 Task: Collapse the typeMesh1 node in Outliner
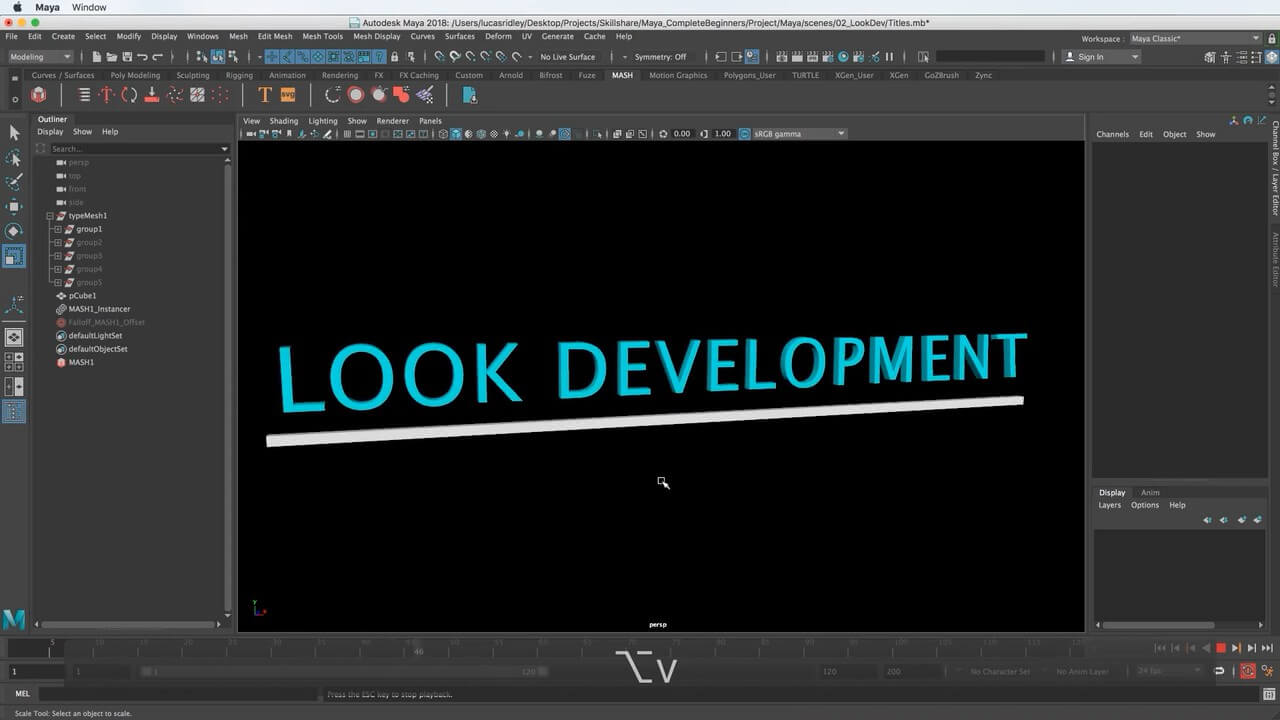(x=50, y=216)
